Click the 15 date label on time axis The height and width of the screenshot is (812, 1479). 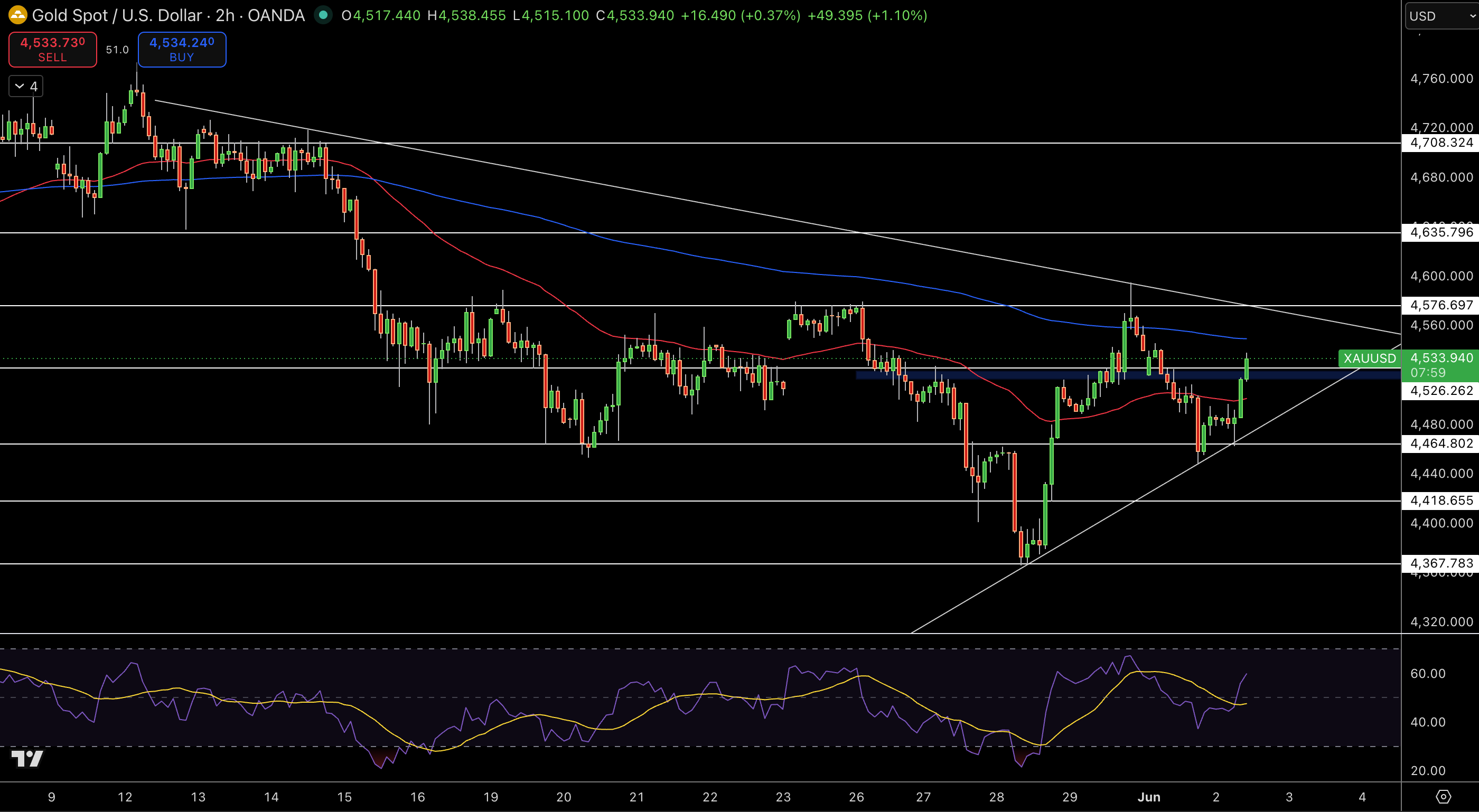[x=344, y=797]
